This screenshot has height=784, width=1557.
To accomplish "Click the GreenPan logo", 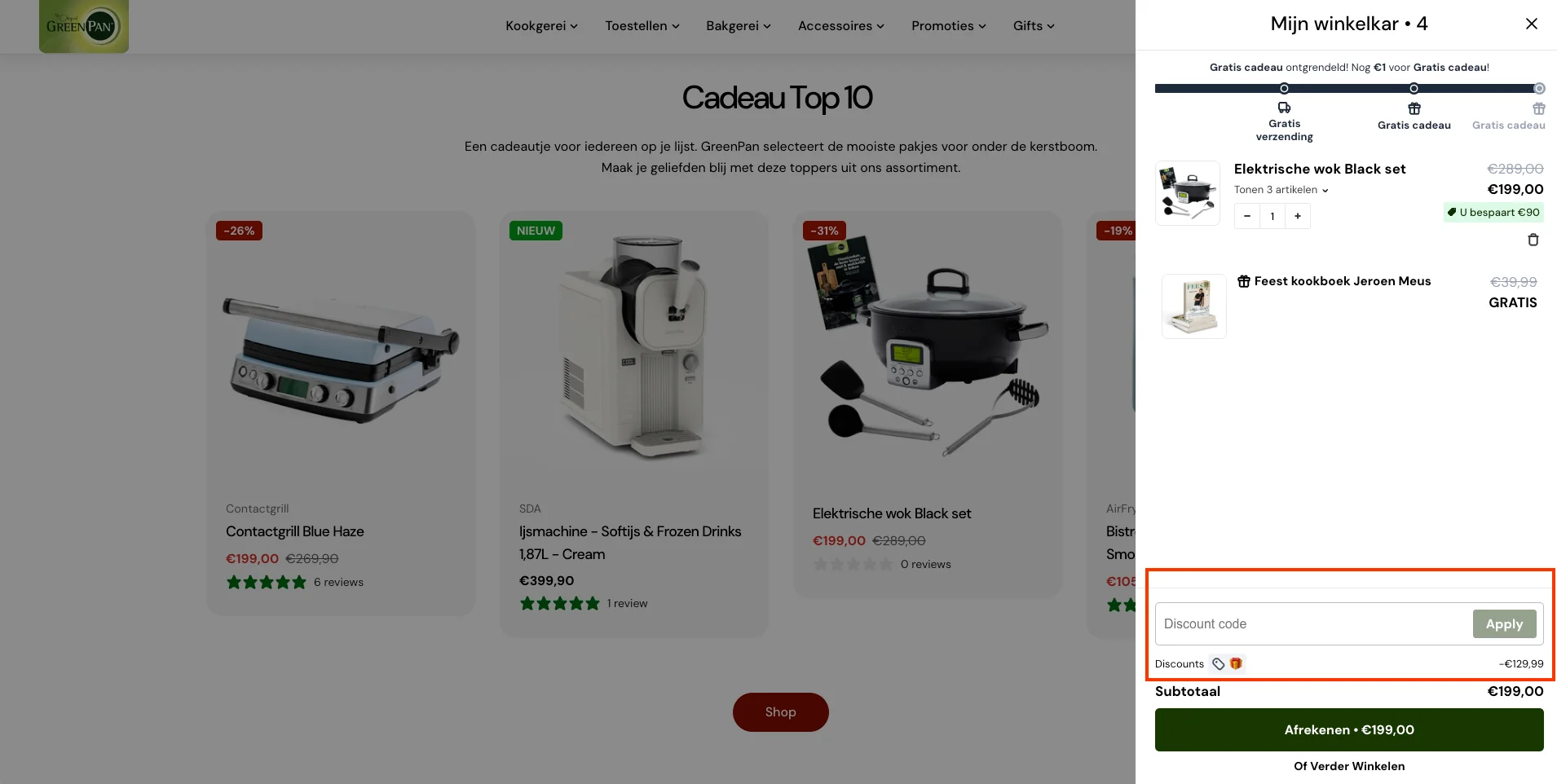I will pyautogui.click(x=84, y=26).
